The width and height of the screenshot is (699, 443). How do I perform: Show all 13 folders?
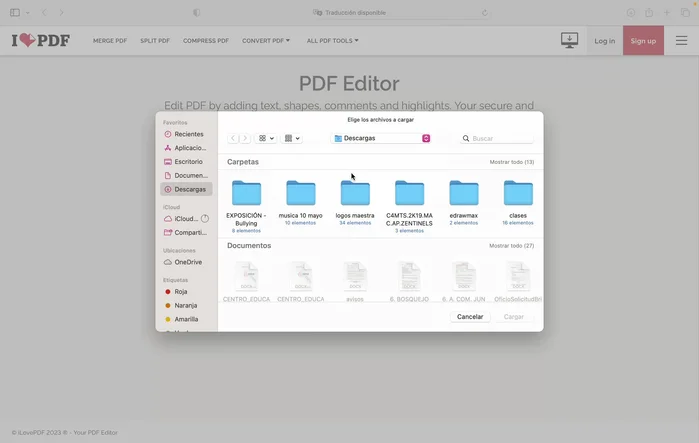coord(512,162)
